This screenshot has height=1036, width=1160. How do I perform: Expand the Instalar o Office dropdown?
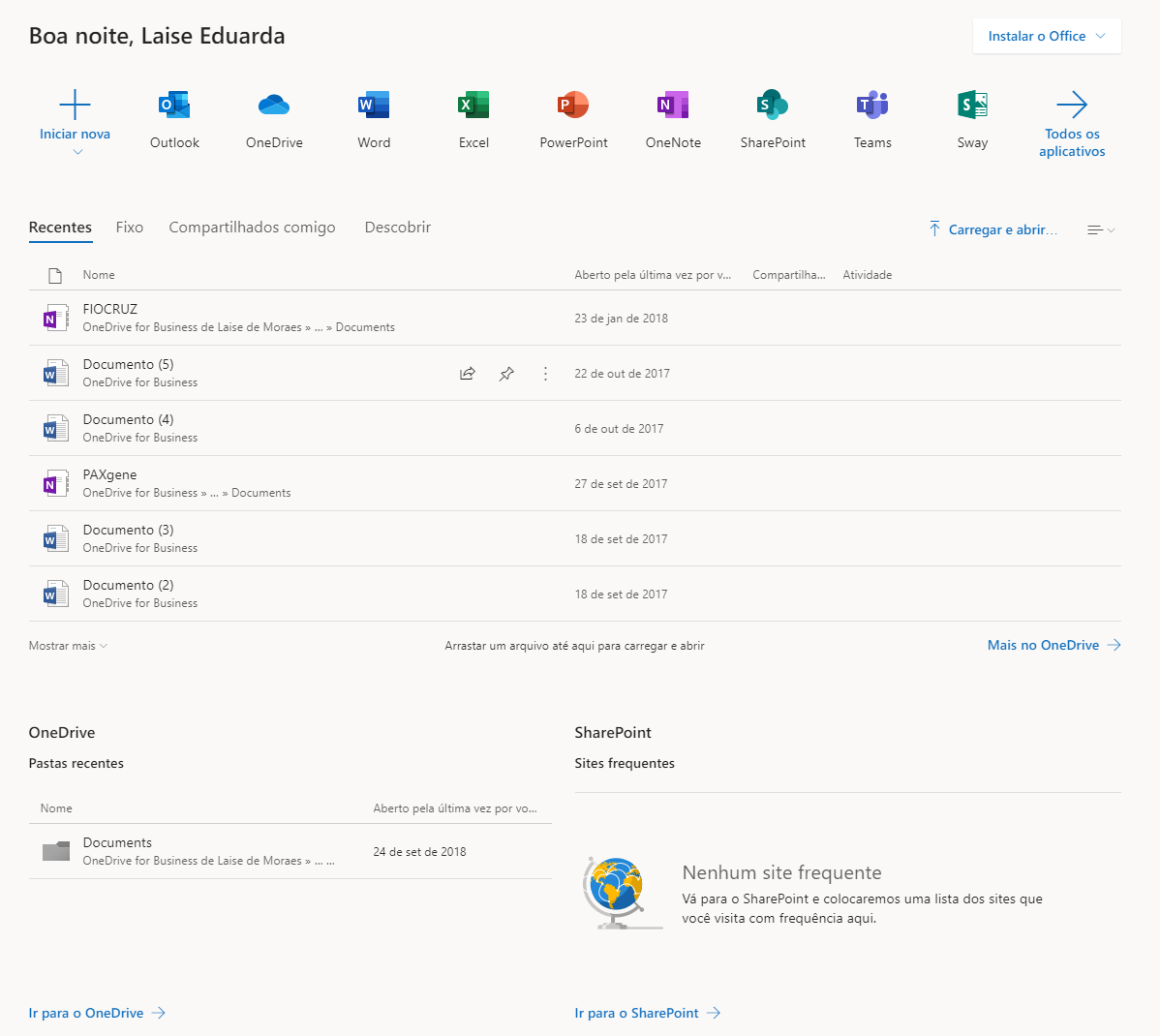(1047, 36)
